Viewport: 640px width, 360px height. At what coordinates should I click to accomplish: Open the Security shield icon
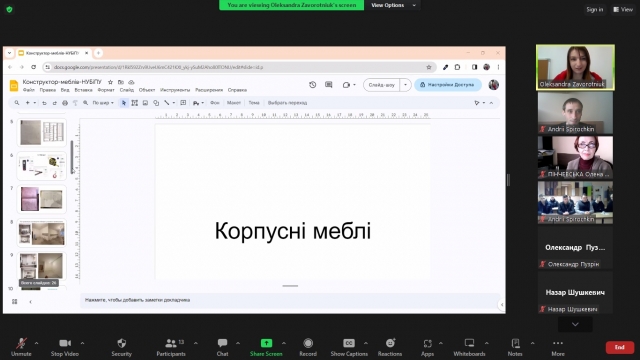(x=121, y=343)
